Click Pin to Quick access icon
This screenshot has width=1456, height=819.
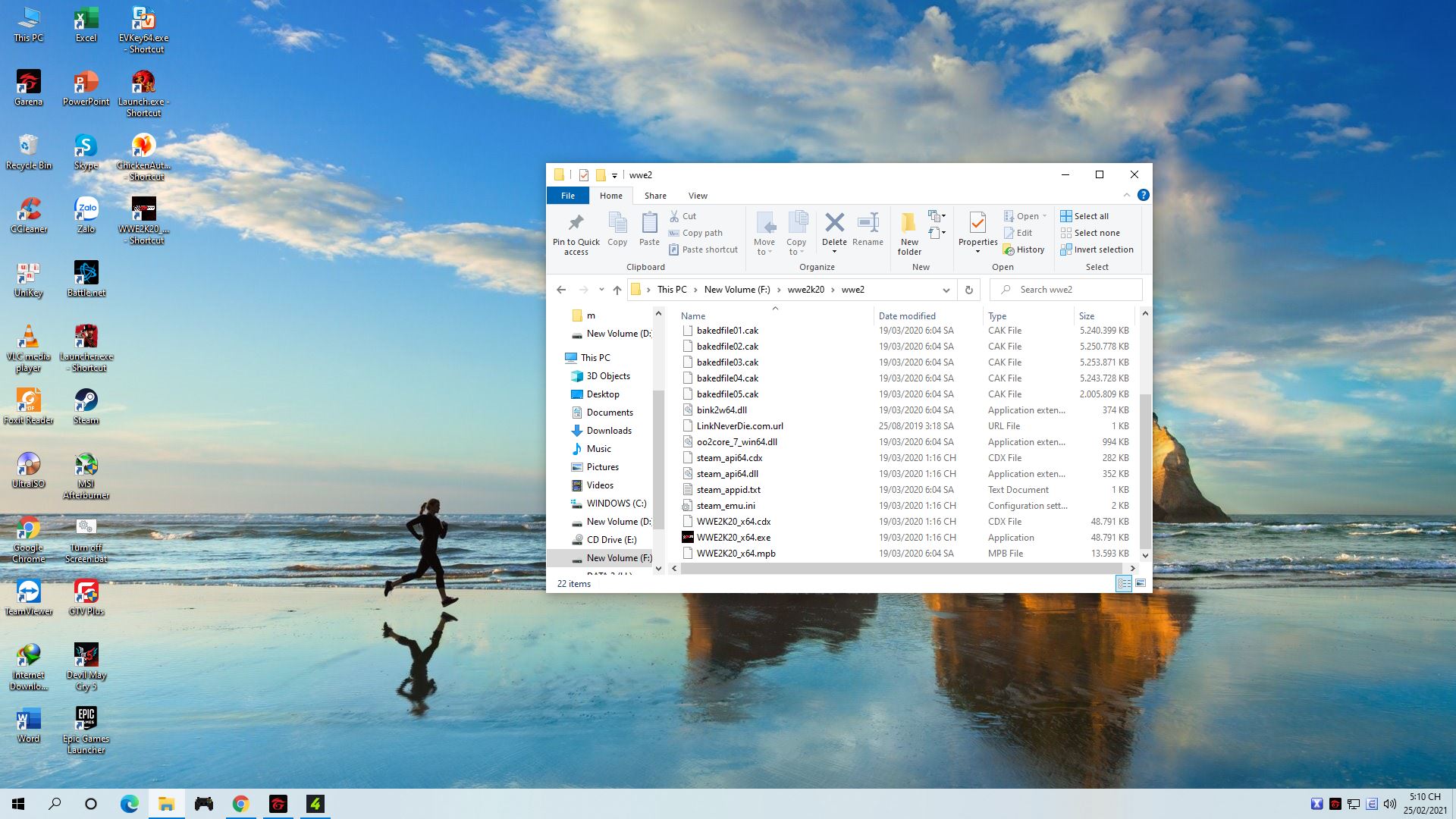point(576,223)
